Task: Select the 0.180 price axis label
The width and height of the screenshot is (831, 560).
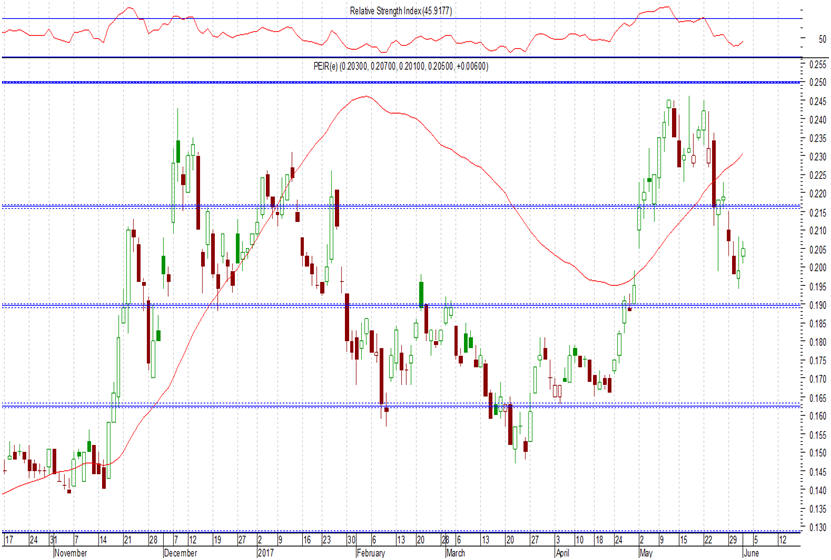Action: tap(818, 342)
